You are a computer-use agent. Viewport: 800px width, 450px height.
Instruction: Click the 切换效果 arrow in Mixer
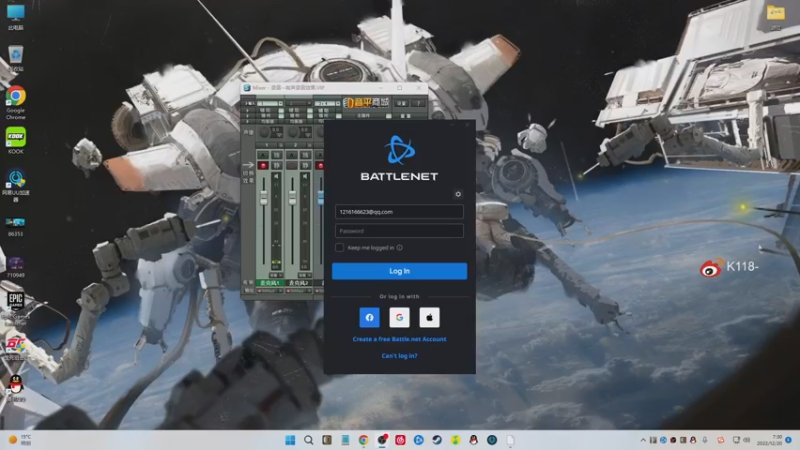248,165
